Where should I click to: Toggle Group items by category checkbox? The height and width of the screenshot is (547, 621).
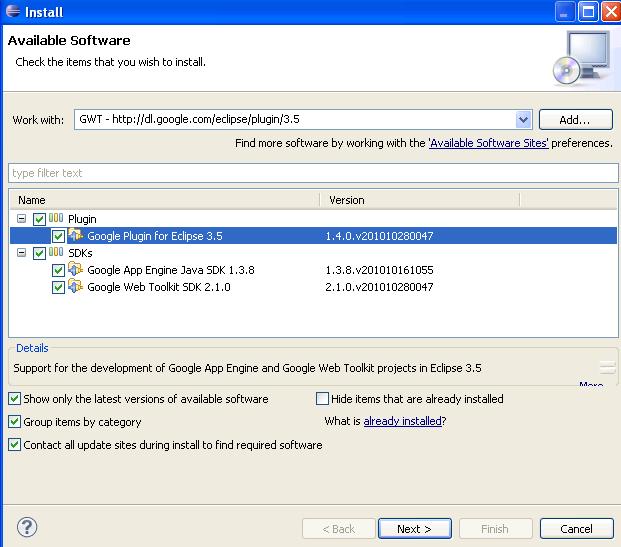tap(15, 421)
